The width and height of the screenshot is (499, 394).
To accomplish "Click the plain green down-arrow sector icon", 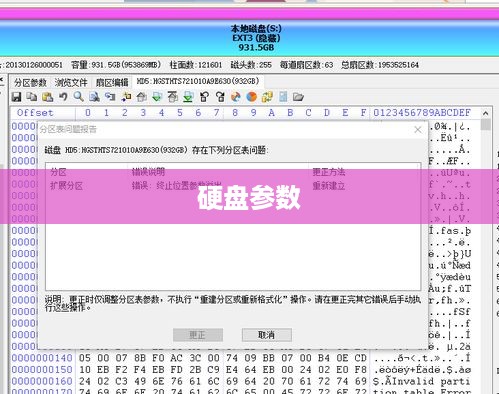I will [157, 97].
